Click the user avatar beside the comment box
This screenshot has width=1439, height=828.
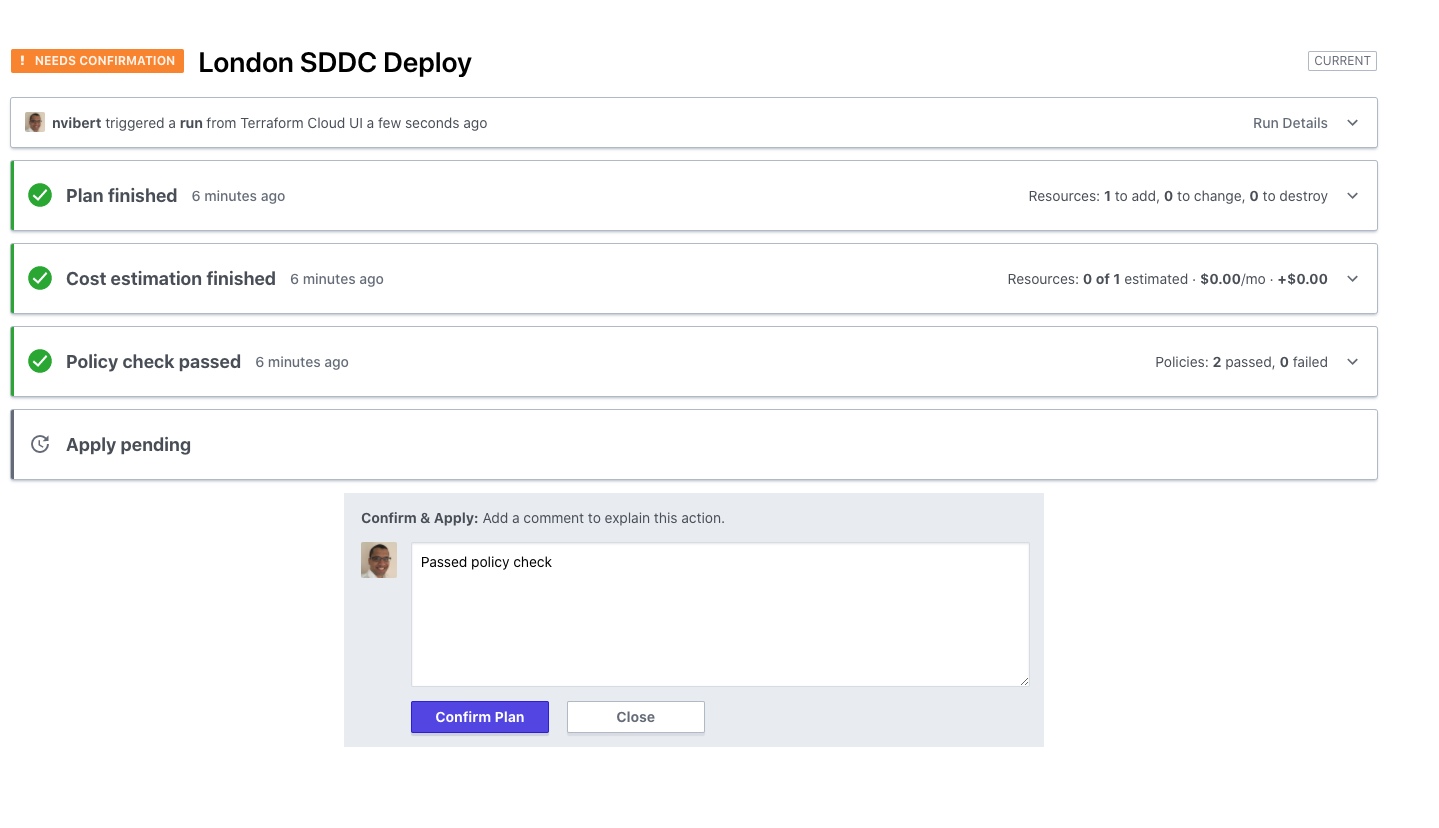click(379, 560)
